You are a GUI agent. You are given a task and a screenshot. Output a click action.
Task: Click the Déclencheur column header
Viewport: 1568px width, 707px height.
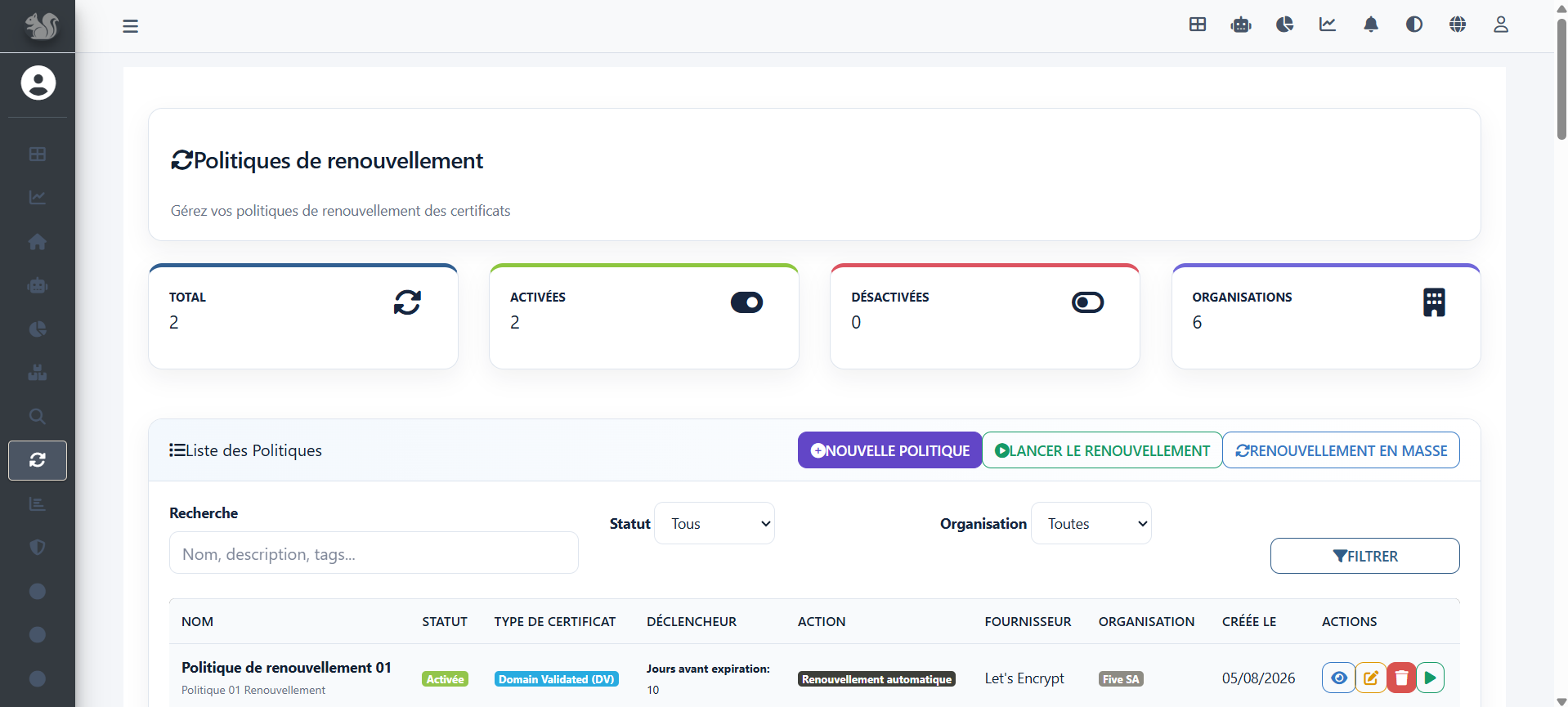(692, 622)
